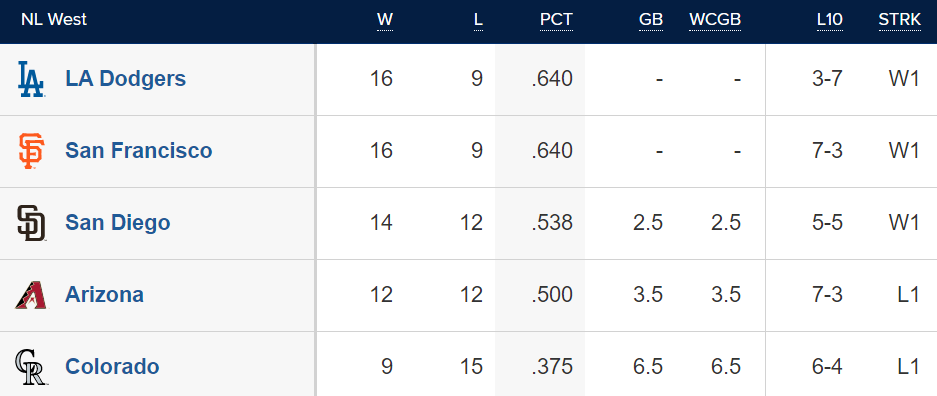Sort standings by L column header

click(x=478, y=20)
